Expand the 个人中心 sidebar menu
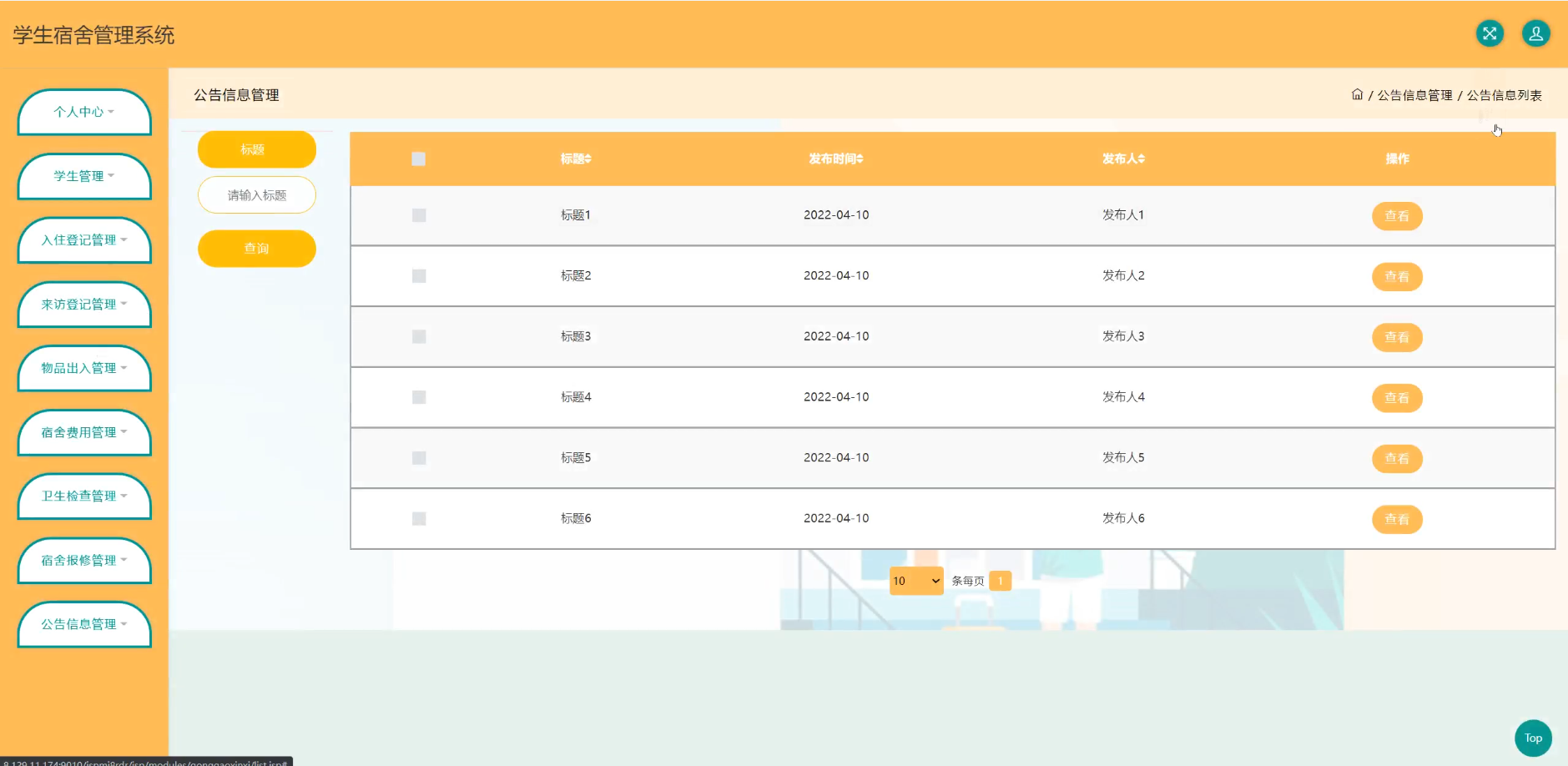 (84, 112)
